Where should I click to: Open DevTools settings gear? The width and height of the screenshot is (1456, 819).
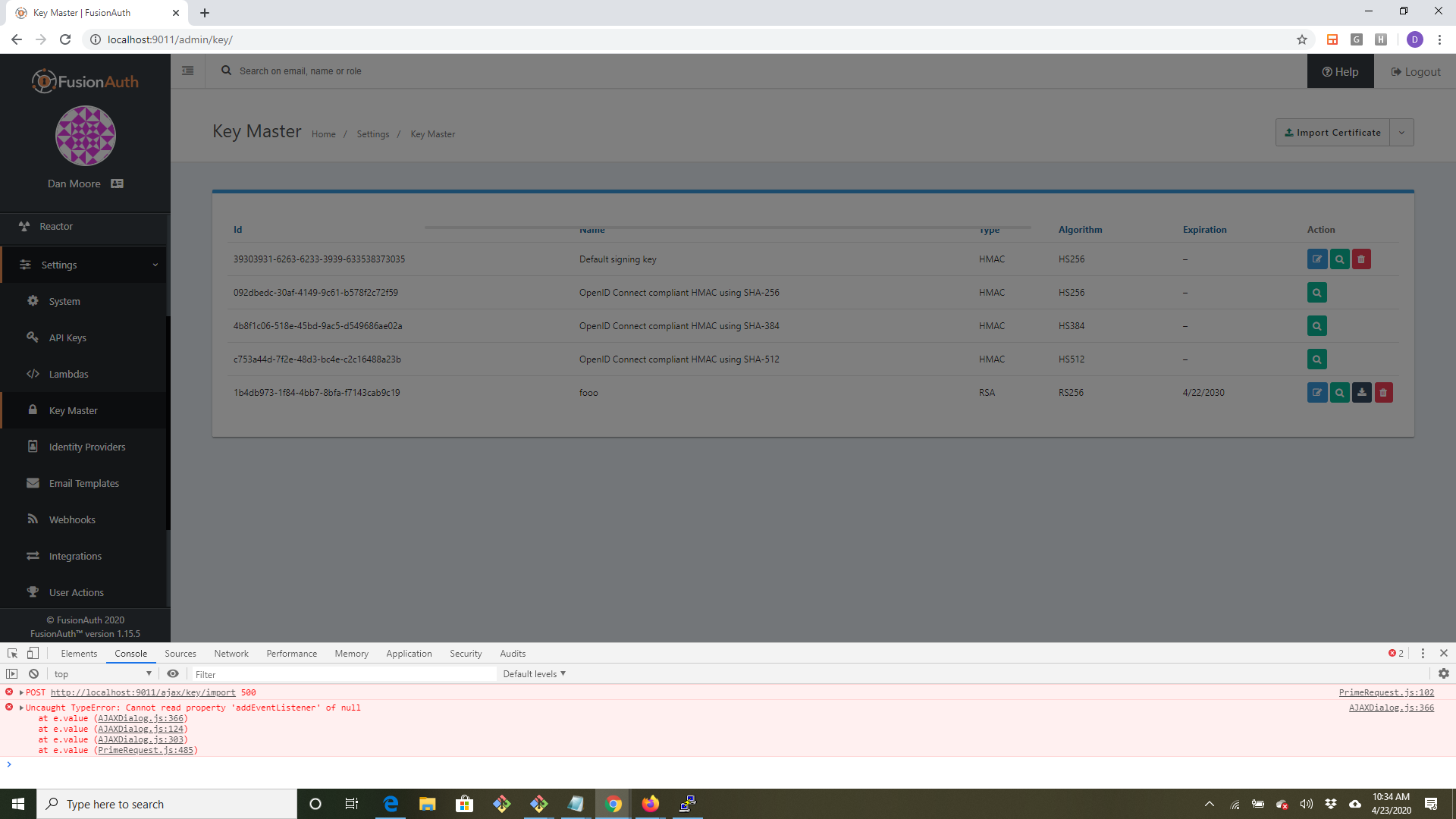coord(1440,673)
